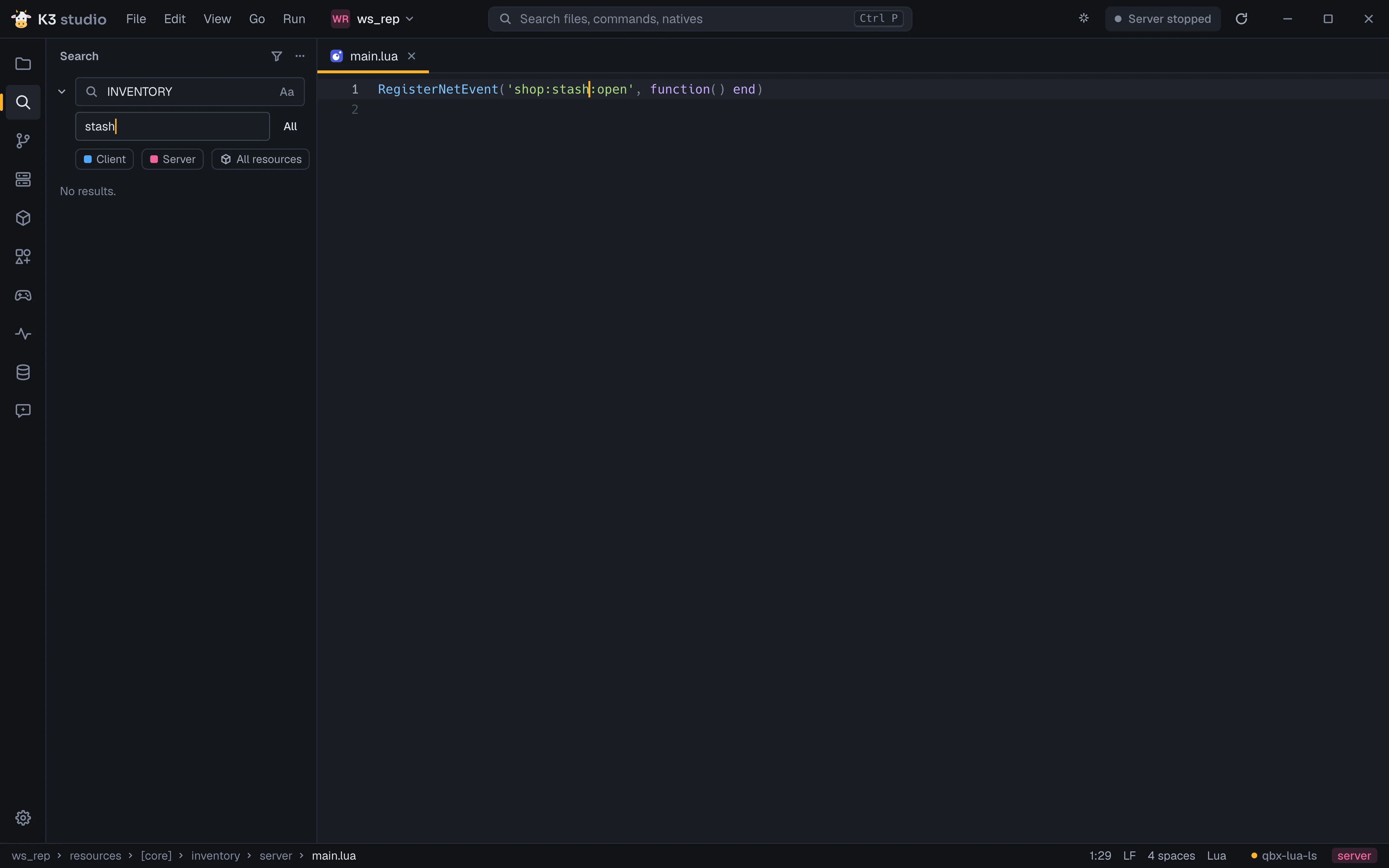Open the activity pulse sidebar icon
Image resolution: width=1389 pixels, height=868 pixels.
tap(23, 334)
